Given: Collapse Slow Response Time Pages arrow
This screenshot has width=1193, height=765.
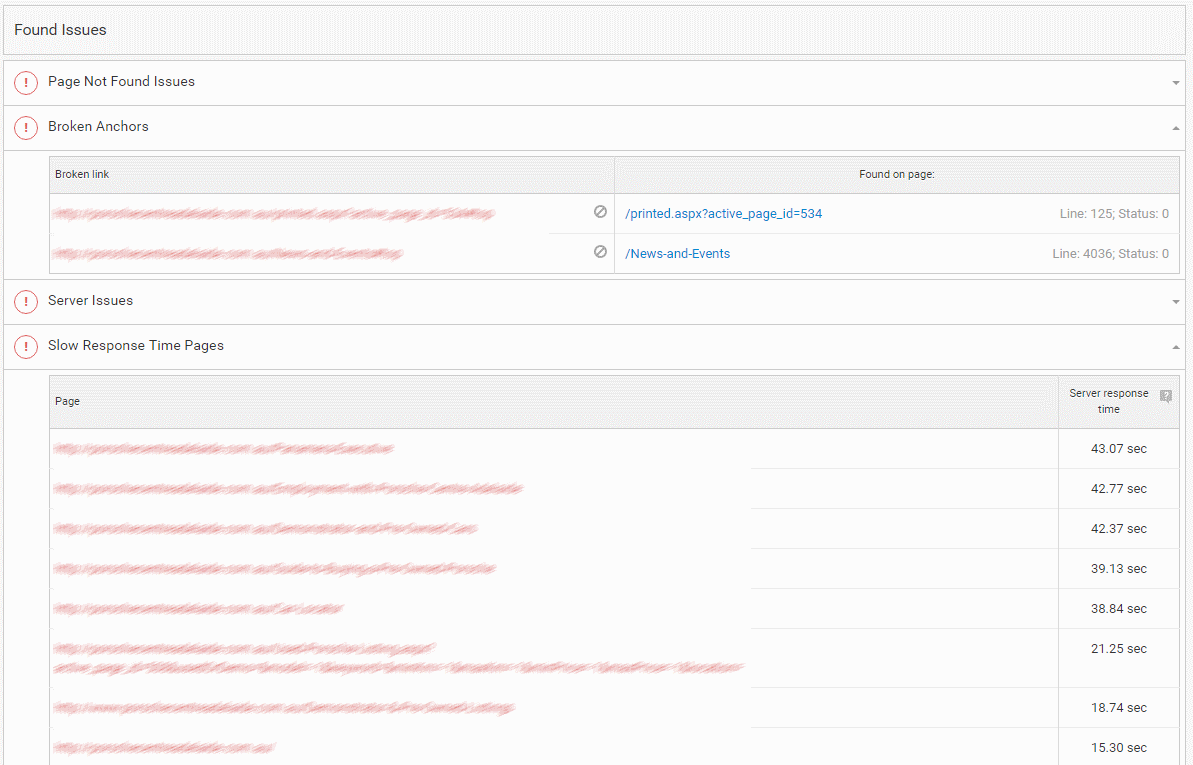Looking at the screenshot, I should coord(1176,347).
